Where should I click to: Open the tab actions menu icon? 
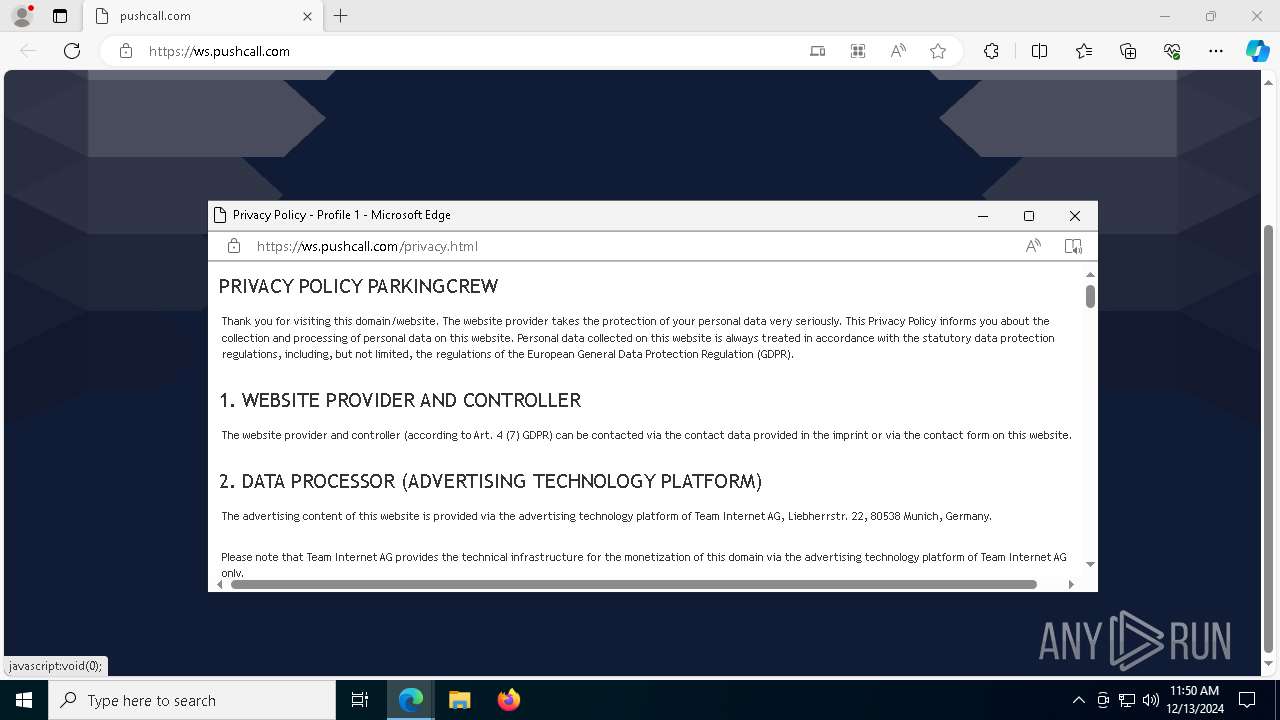tap(60, 16)
